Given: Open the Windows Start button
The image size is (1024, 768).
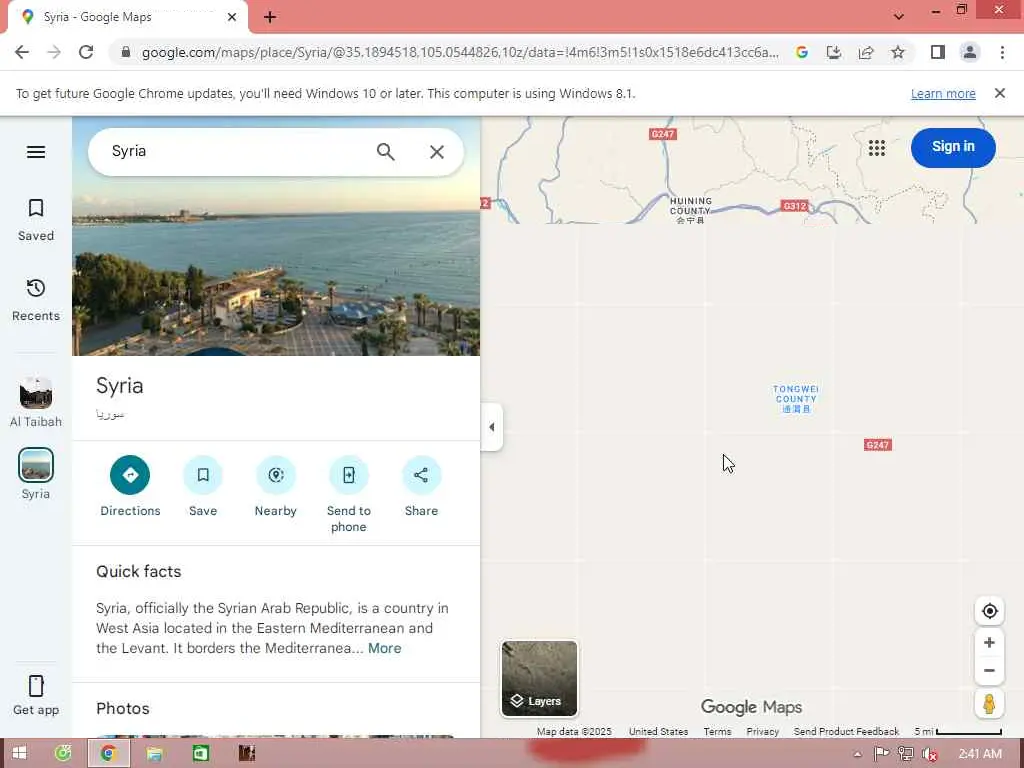Looking at the screenshot, I should (19, 754).
